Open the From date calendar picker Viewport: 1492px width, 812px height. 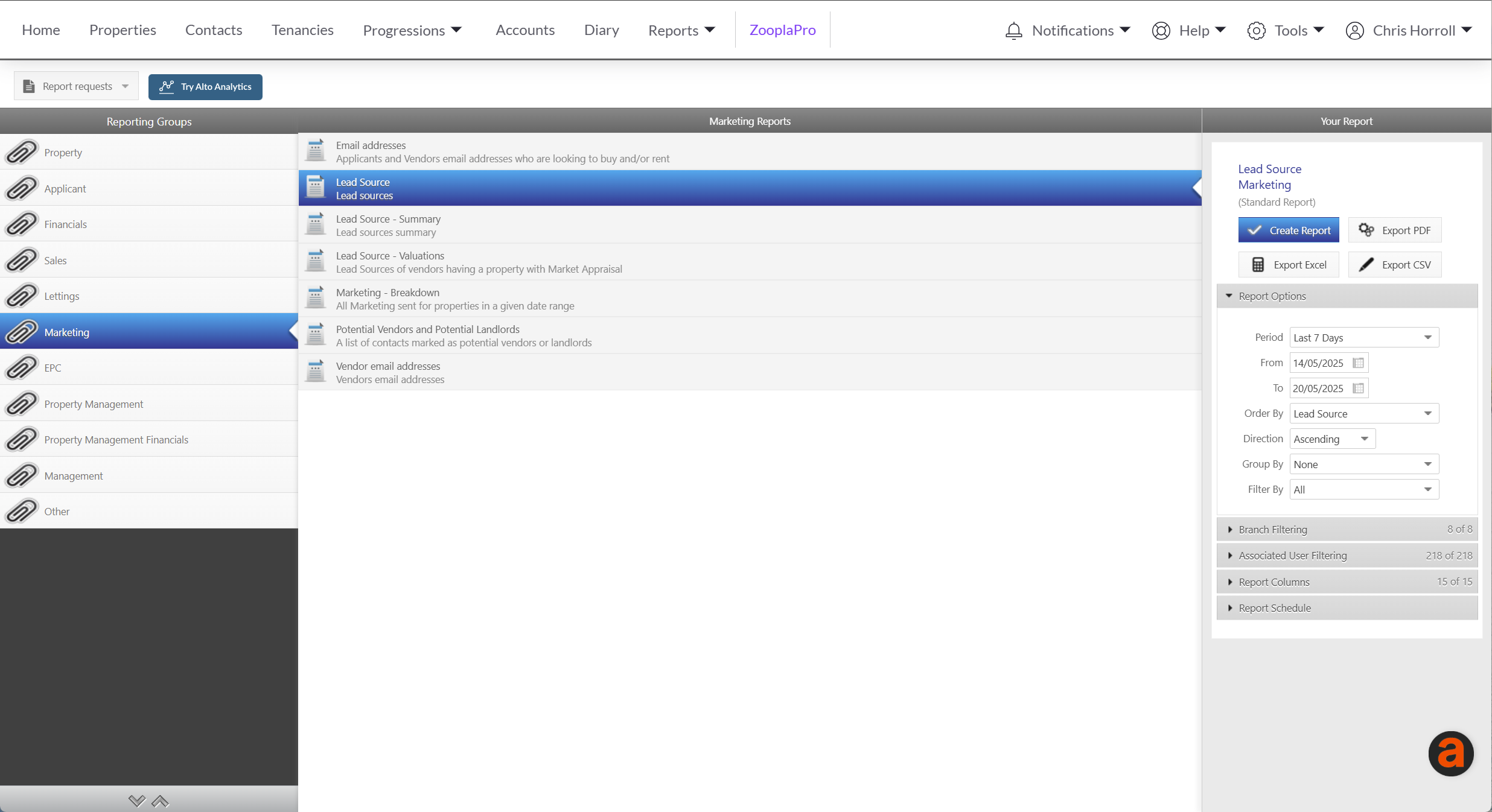pos(1358,363)
